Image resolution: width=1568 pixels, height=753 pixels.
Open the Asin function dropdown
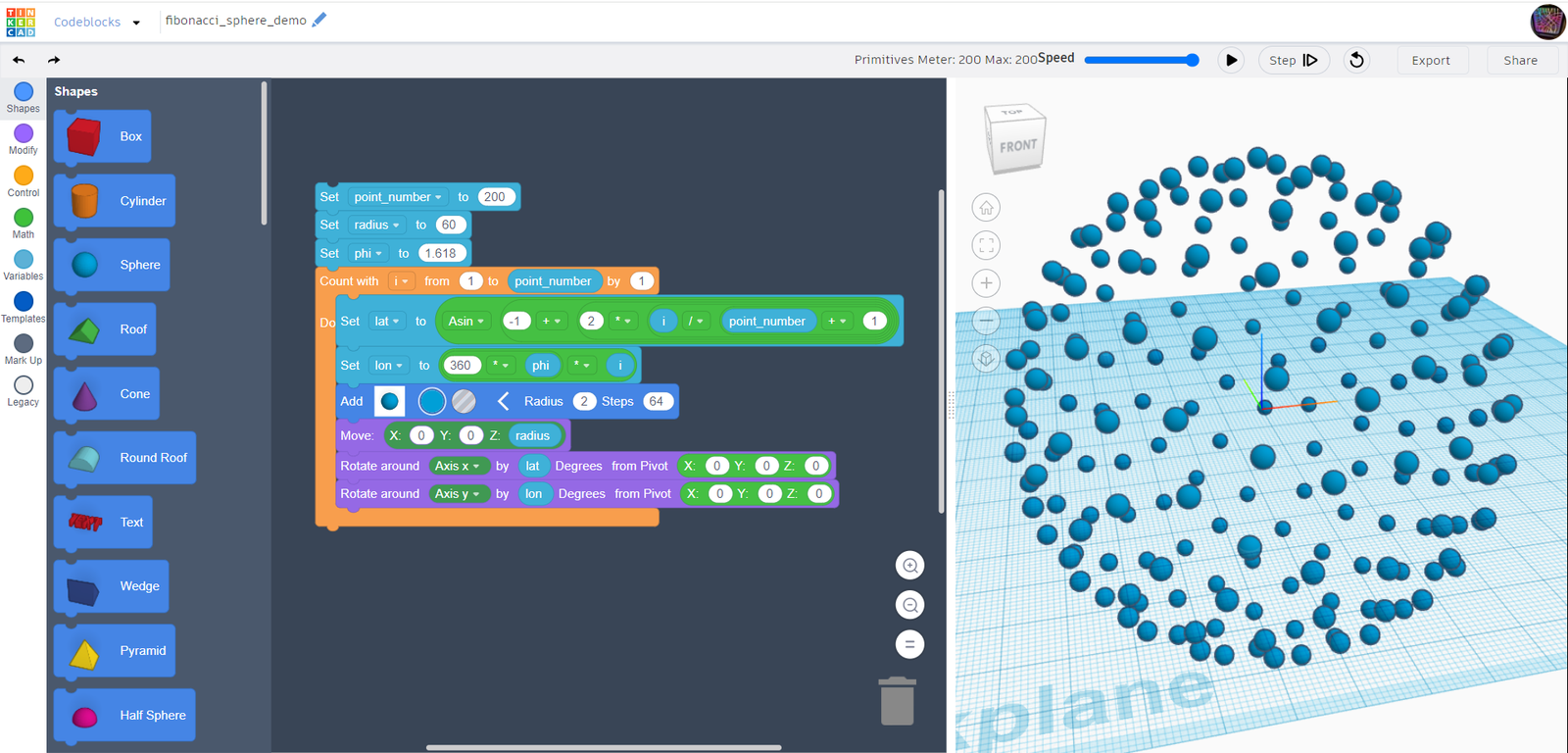[466, 321]
